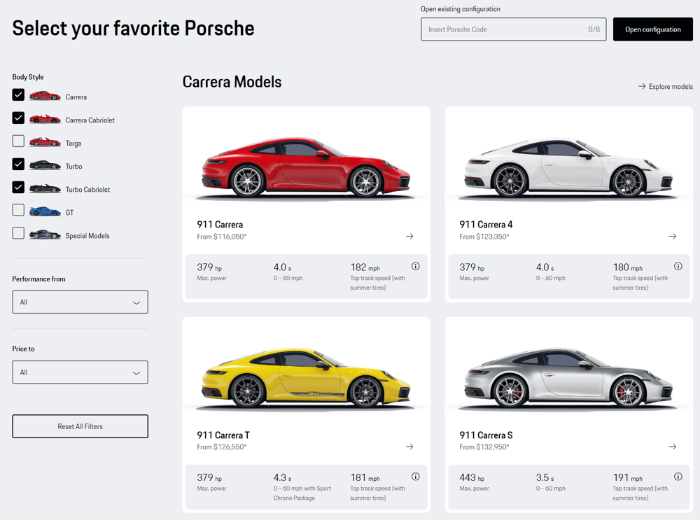
Task: Tick the Special Models checkbox
Action: coord(18,233)
